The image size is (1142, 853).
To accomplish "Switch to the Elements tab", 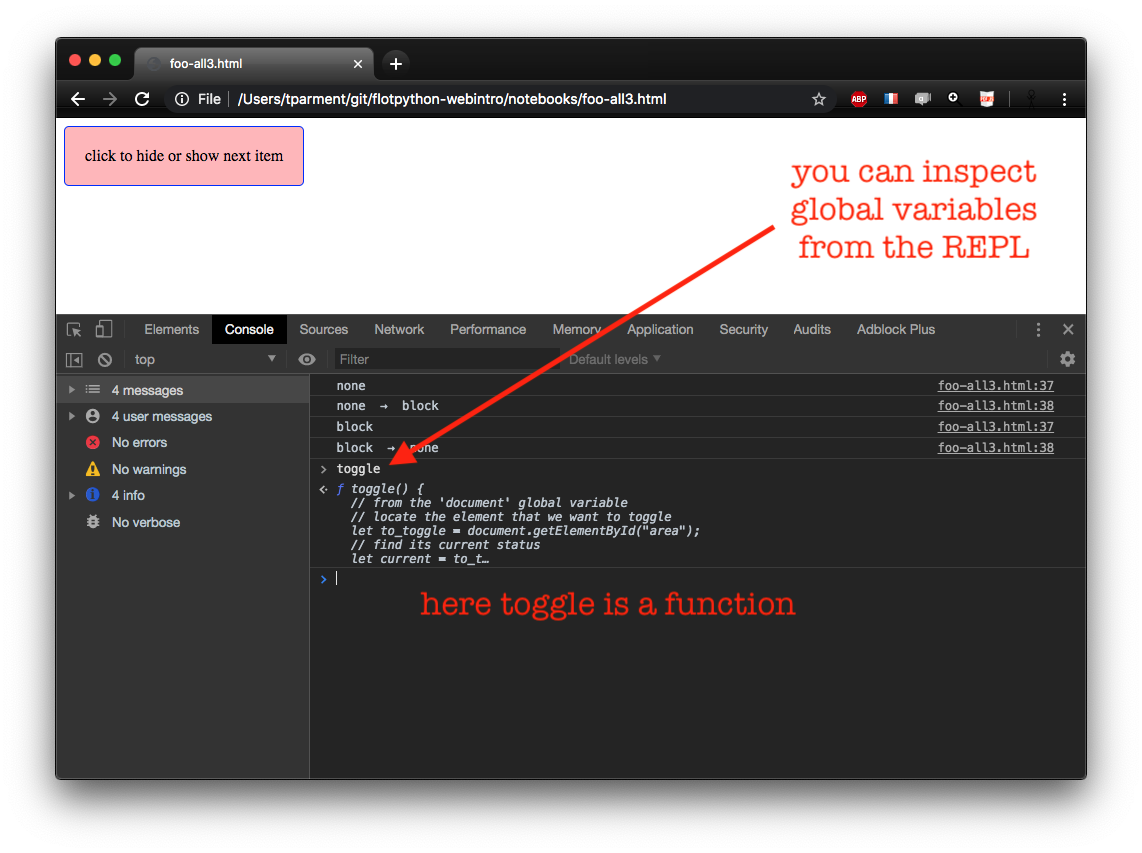I will (171, 330).
